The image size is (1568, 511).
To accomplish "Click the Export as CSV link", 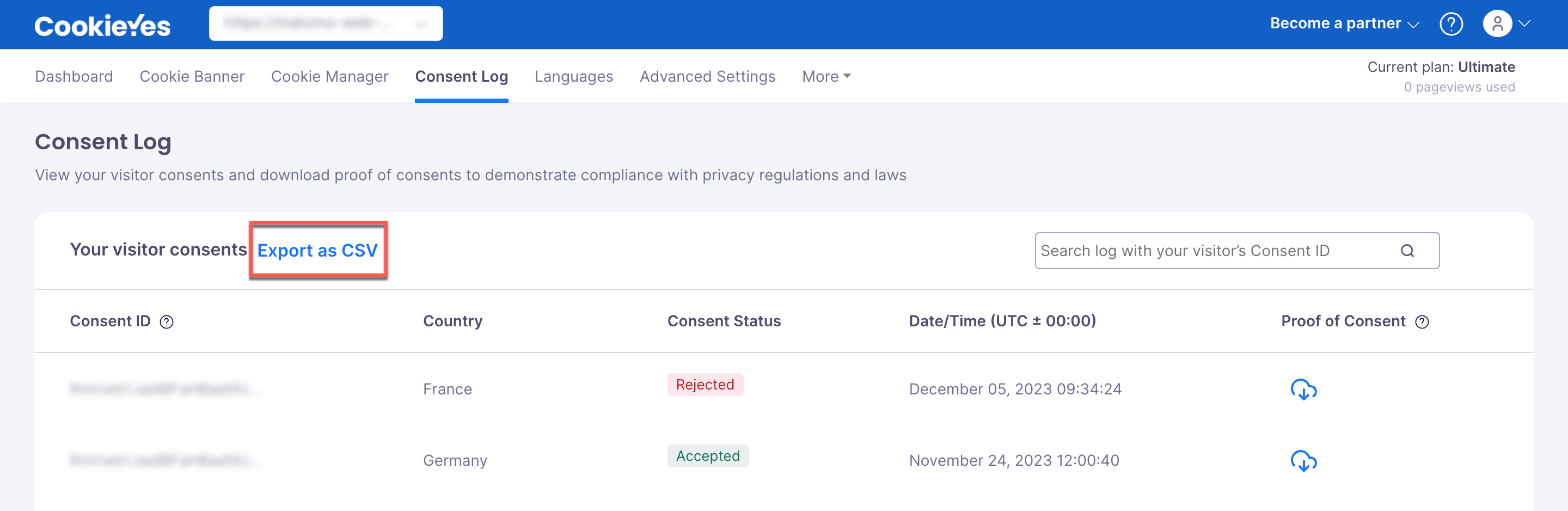I will 317,251.
